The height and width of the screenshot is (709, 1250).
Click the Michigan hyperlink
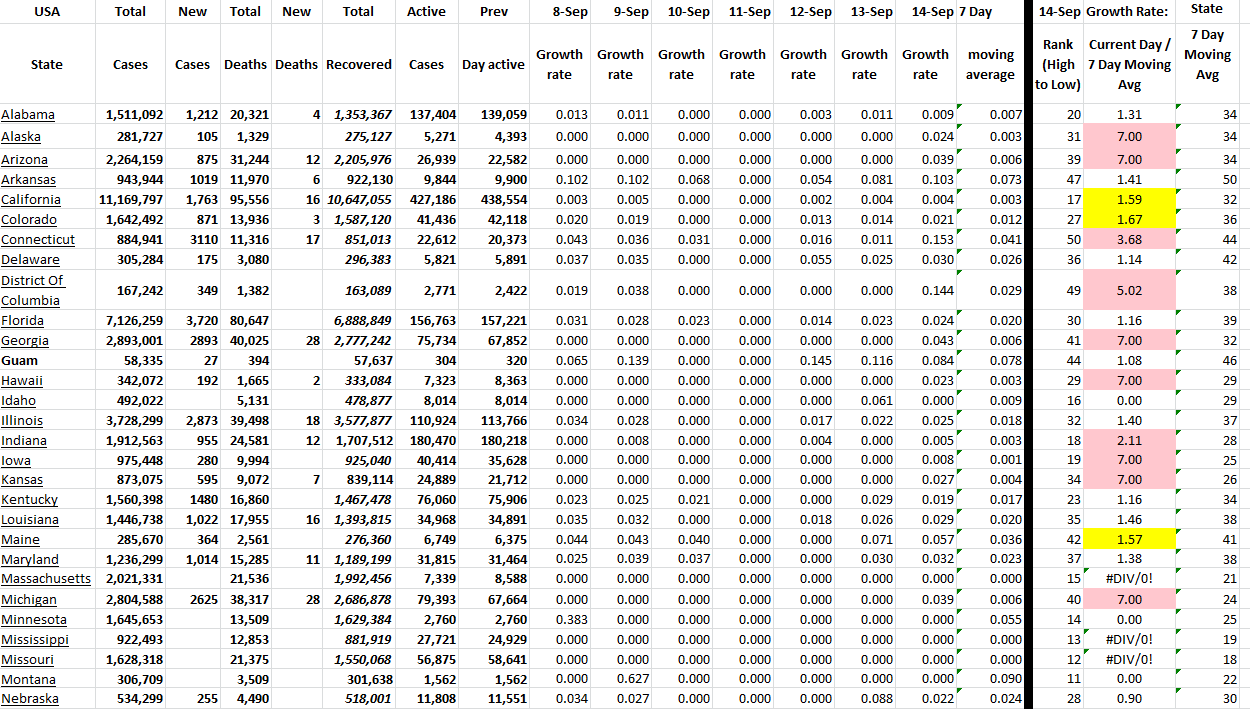[x=29, y=600]
